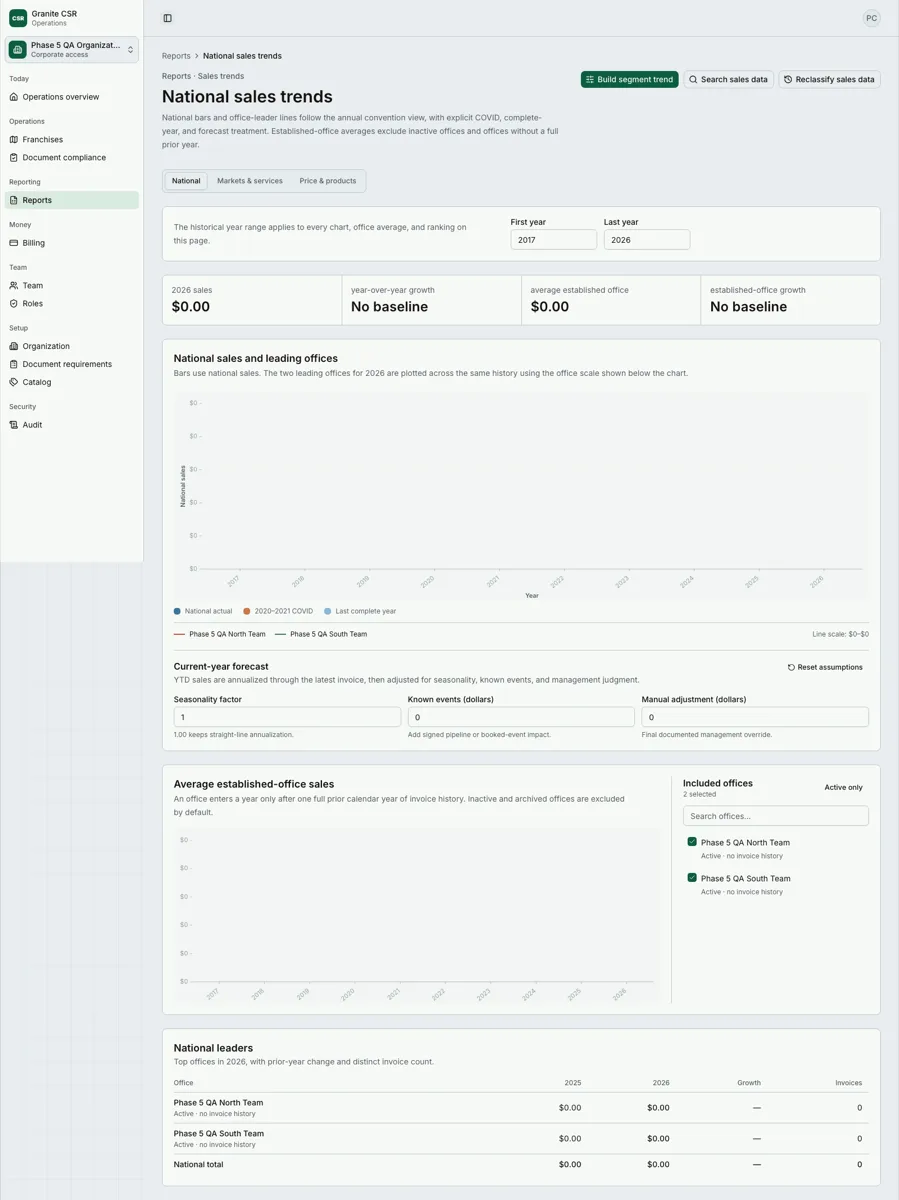Select Reports in sidebar
This screenshot has height=1200, width=899.
(x=72, y=200)
